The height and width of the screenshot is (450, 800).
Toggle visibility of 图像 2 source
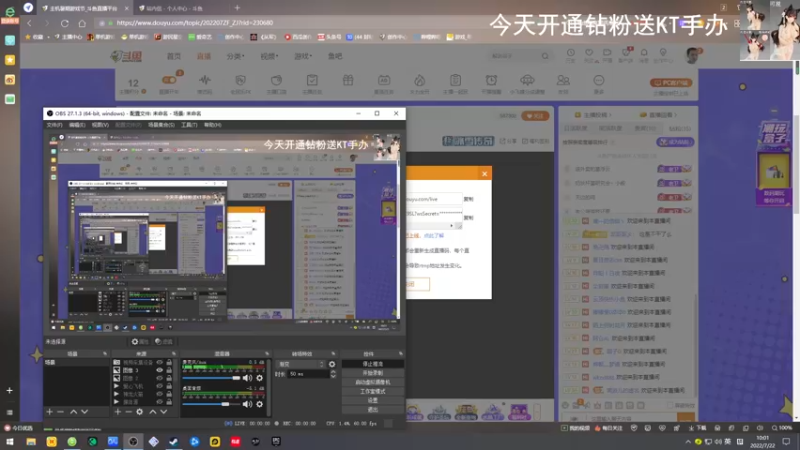160,378
